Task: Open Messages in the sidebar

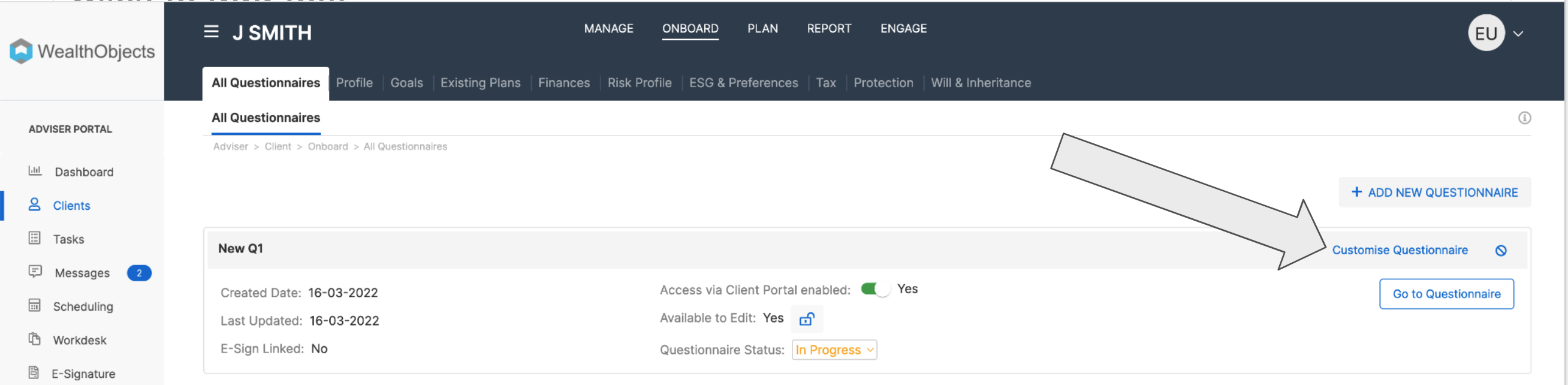Action: (x=82, y=273)
